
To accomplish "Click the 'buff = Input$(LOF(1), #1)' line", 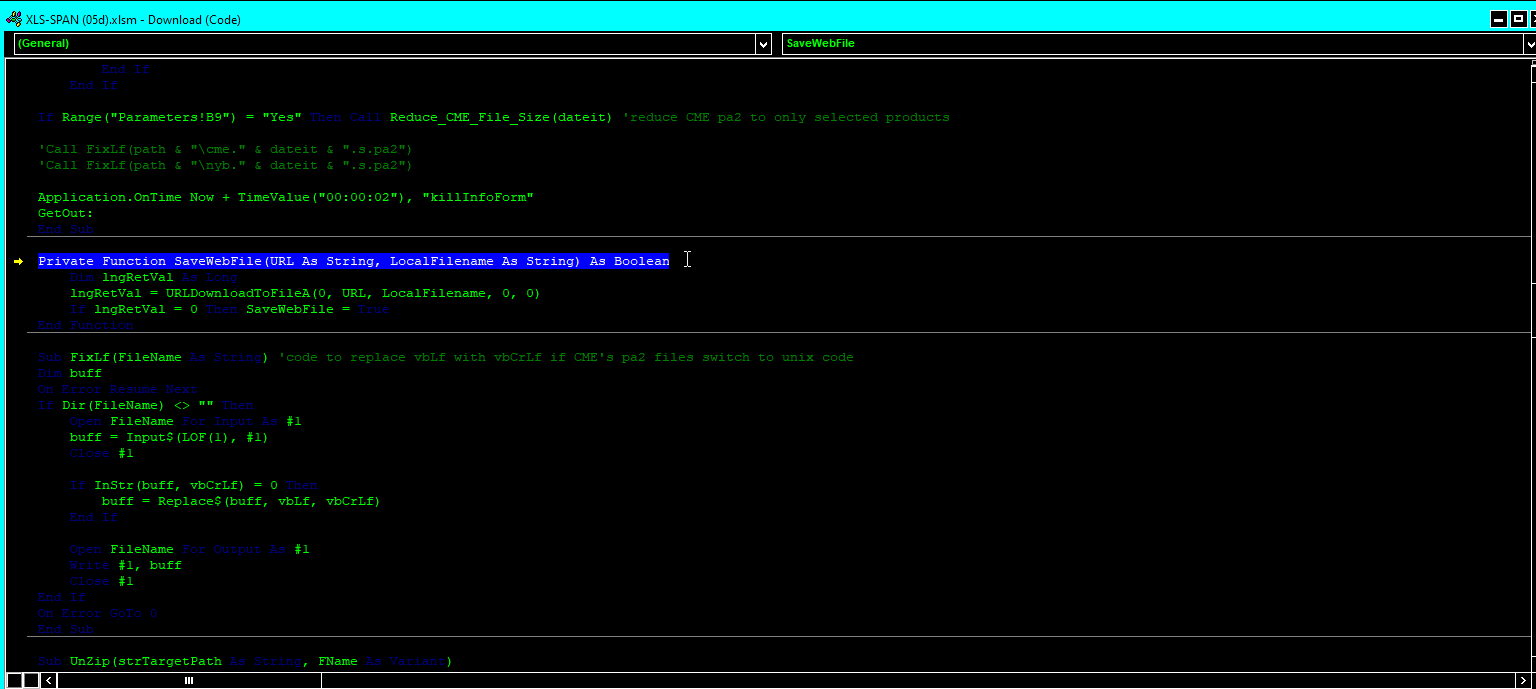I will (170, 437).
